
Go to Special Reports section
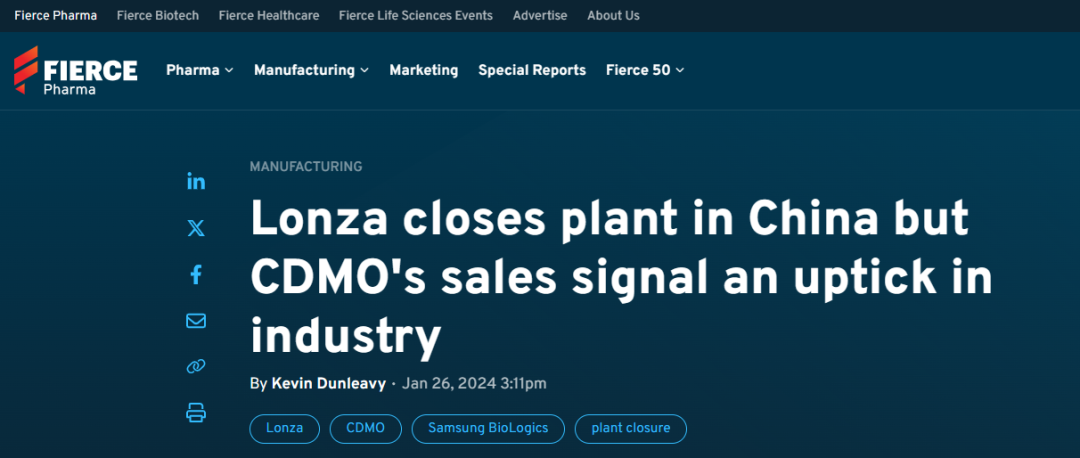[532, 70]
